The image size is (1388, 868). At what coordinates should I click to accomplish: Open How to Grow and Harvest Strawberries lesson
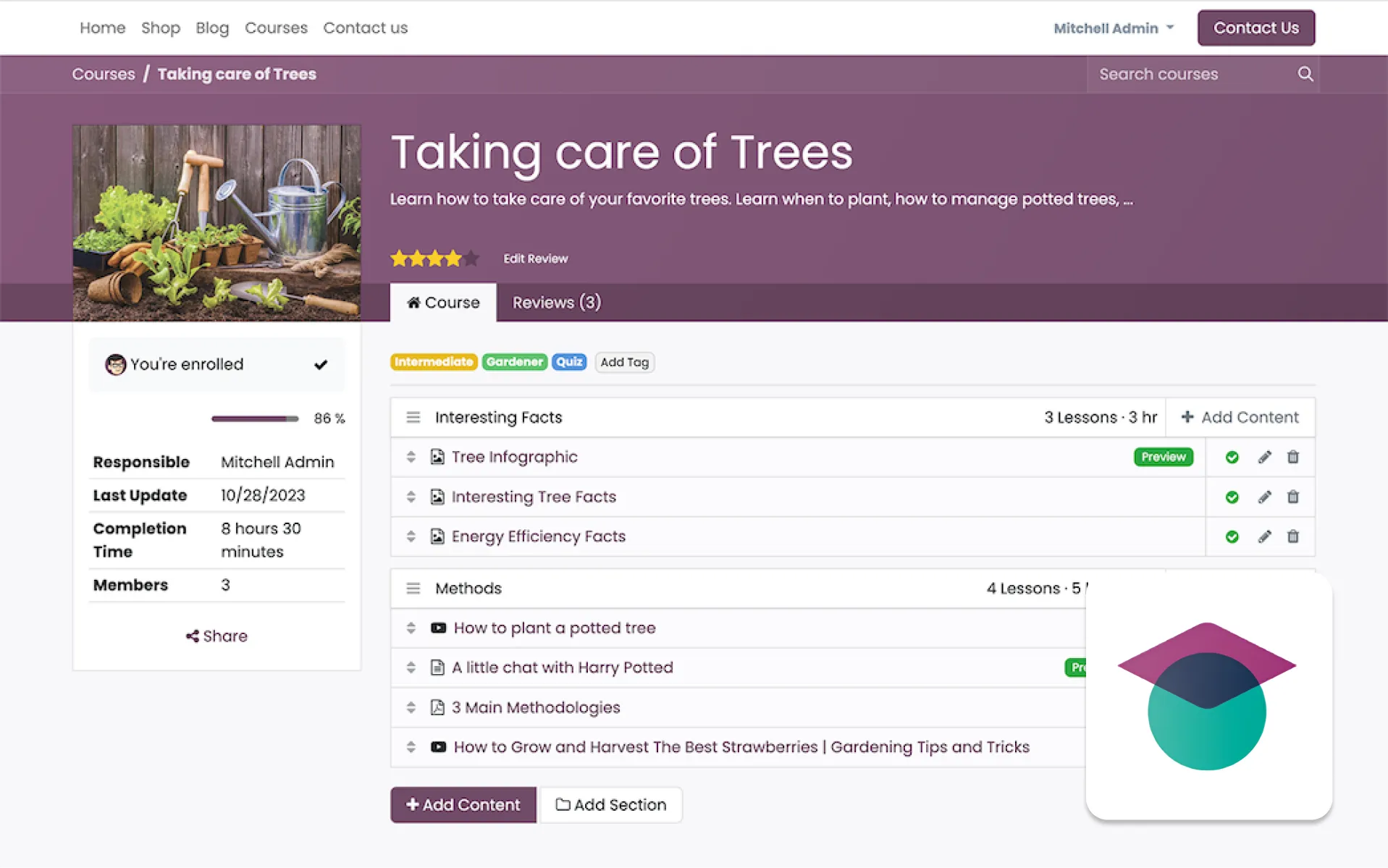point(741,747)
